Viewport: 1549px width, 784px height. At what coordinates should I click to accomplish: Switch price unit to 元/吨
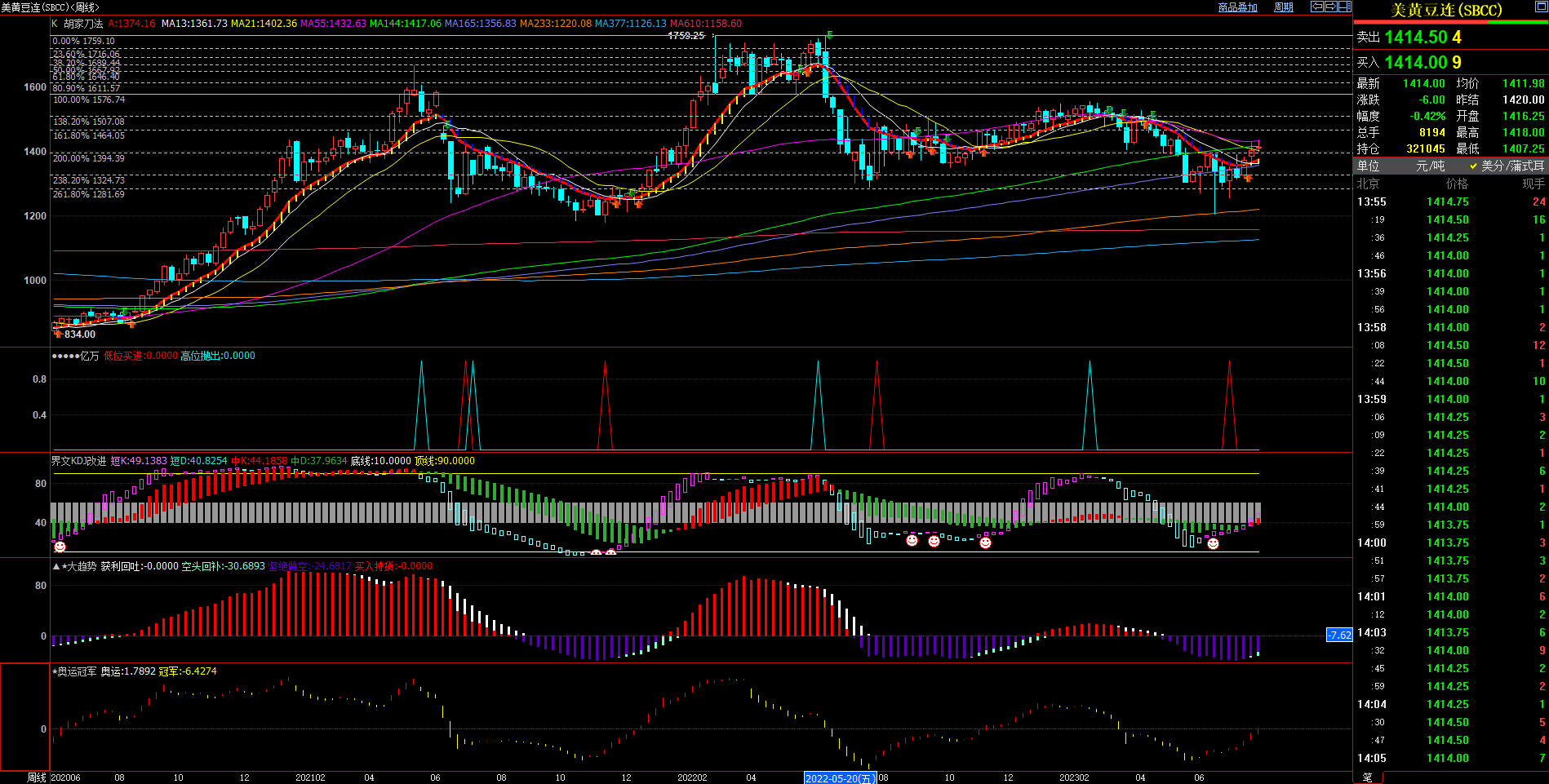pyautogui.click(x=1430, y=166)
